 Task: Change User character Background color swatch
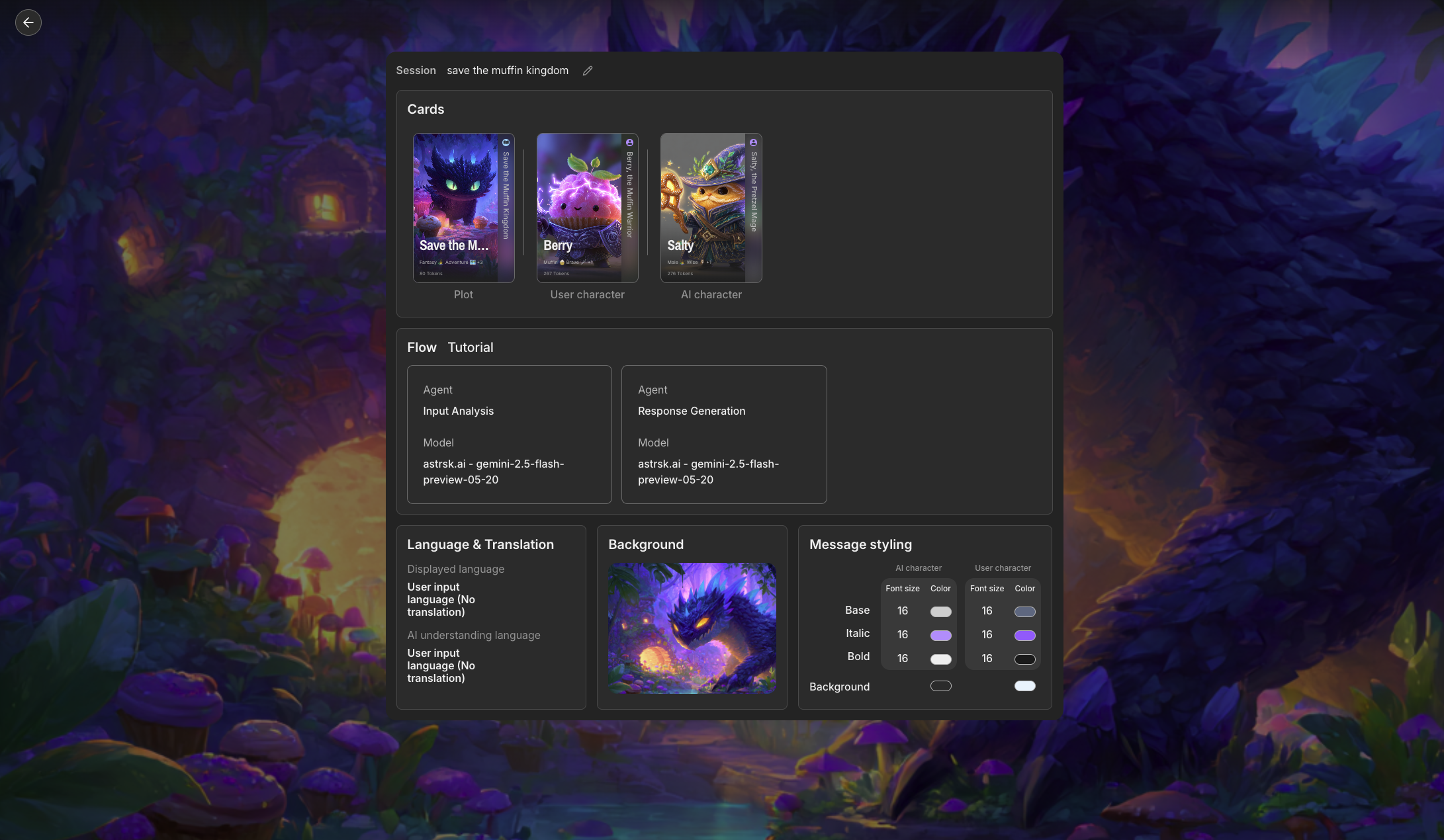pyautogui.click(x=1024, y=686)
